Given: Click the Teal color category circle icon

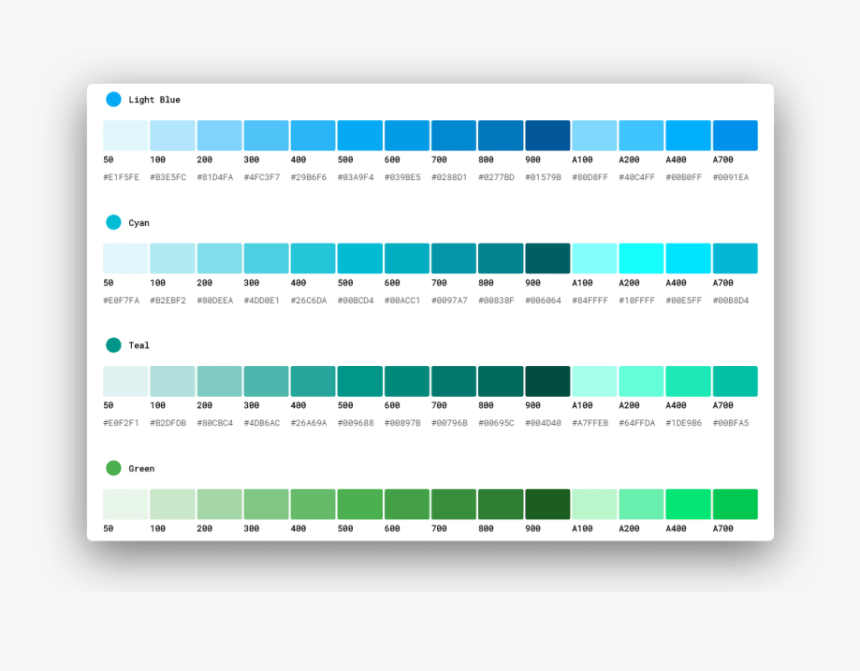Looking at the screenshot, I should pyautogui.click(x=113, y=345).
